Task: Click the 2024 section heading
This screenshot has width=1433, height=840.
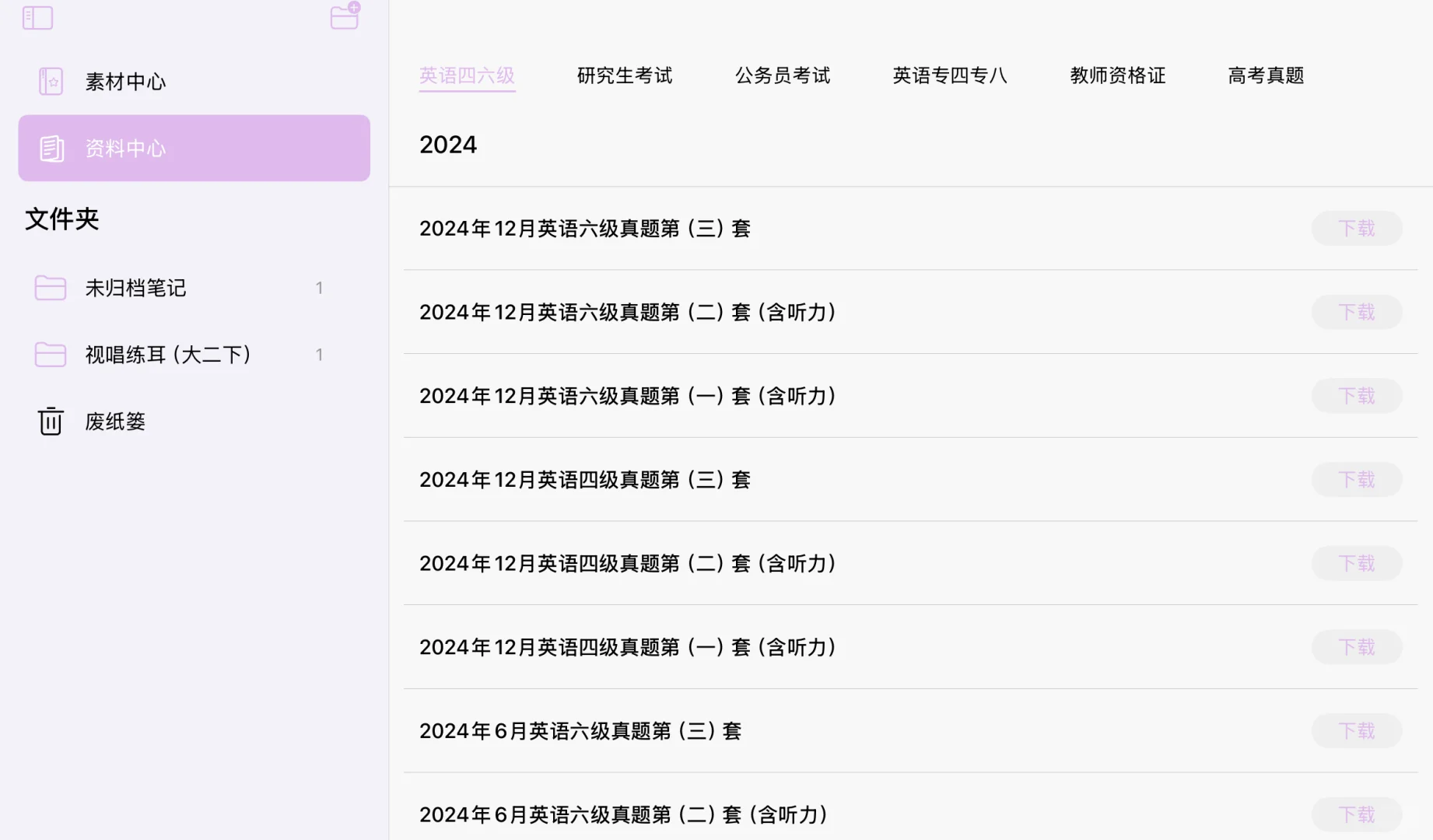Action: click(448, 144)
